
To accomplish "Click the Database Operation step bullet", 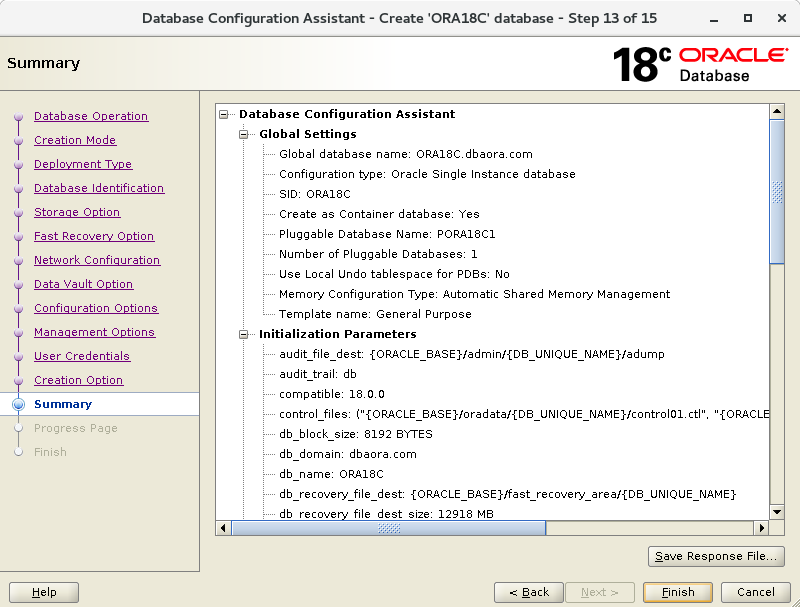I will coord(18,117).
